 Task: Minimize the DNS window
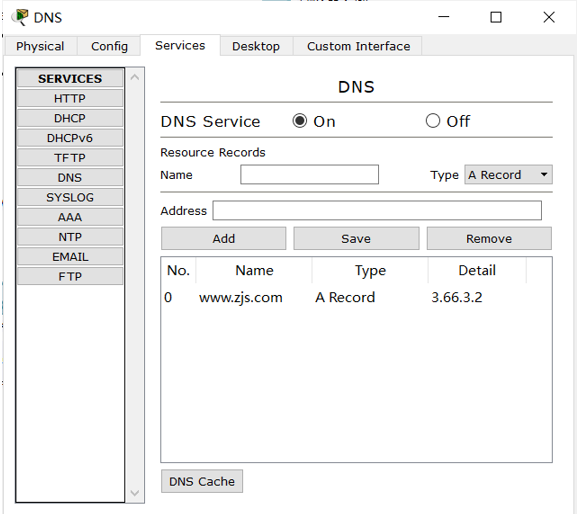point(444,17)
